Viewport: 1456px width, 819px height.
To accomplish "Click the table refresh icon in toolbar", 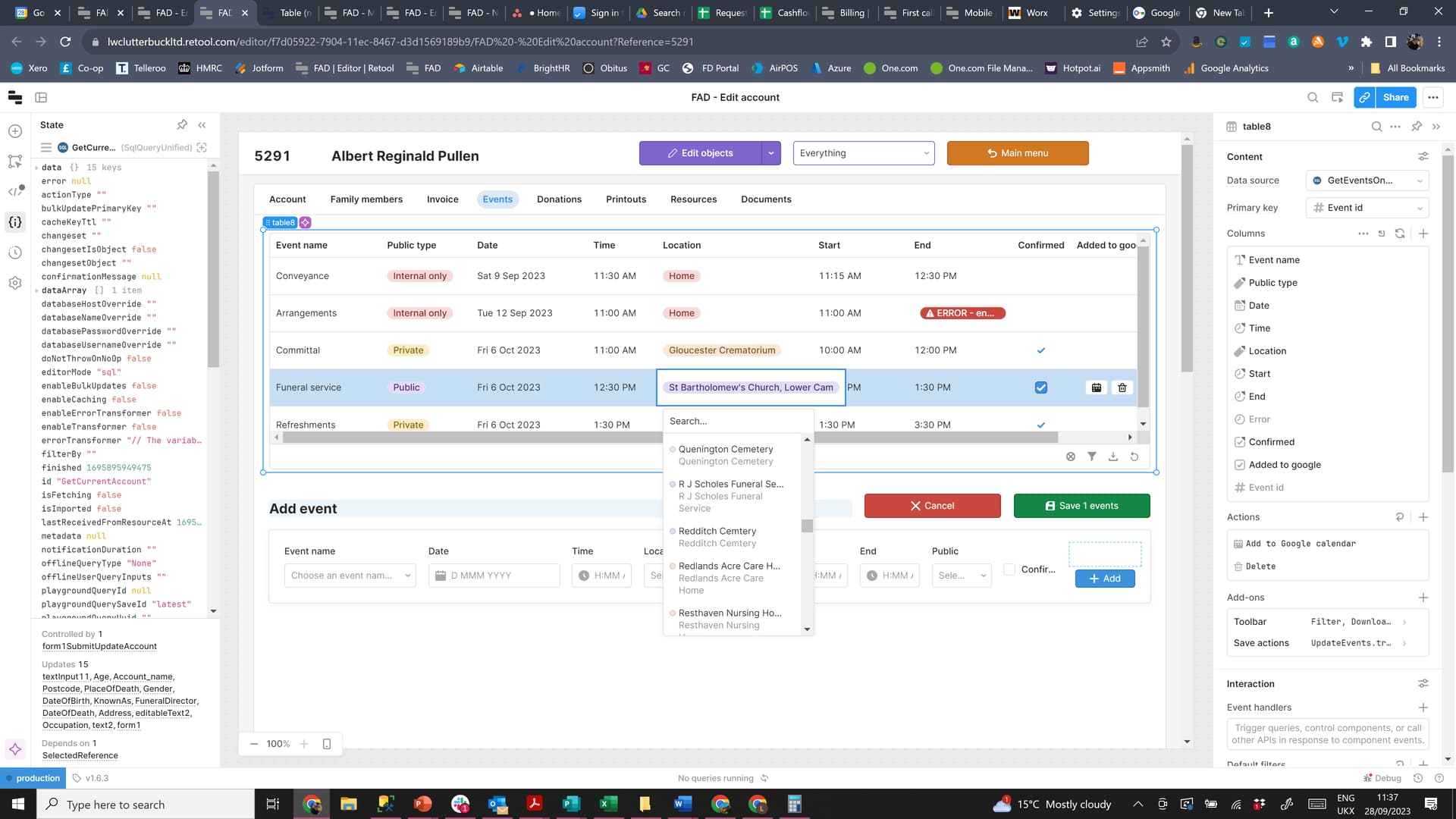I will click(1134, 457).
